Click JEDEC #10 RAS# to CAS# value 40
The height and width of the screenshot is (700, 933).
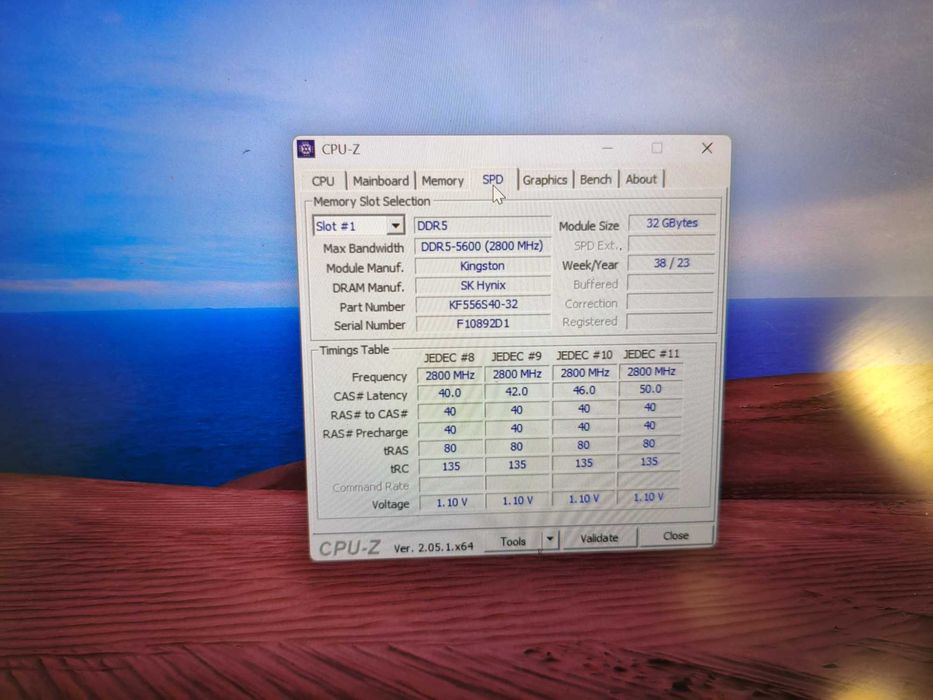click(x=584, y=408)
